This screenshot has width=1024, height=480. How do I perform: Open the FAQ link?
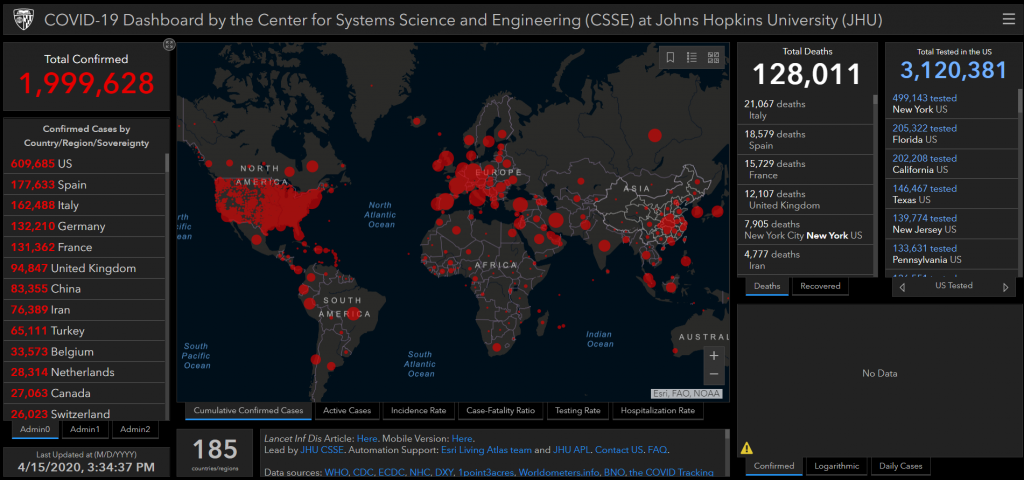[657, 450]
